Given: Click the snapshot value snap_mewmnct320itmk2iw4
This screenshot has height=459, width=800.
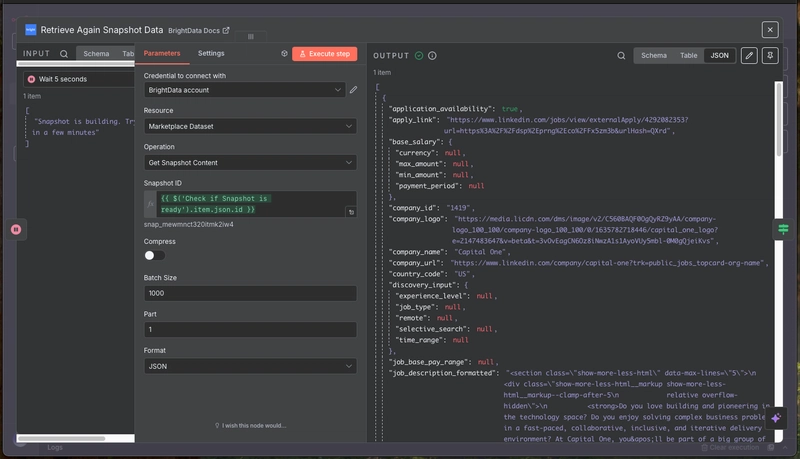Looking at the screenshot, I should tap(189, 224).
